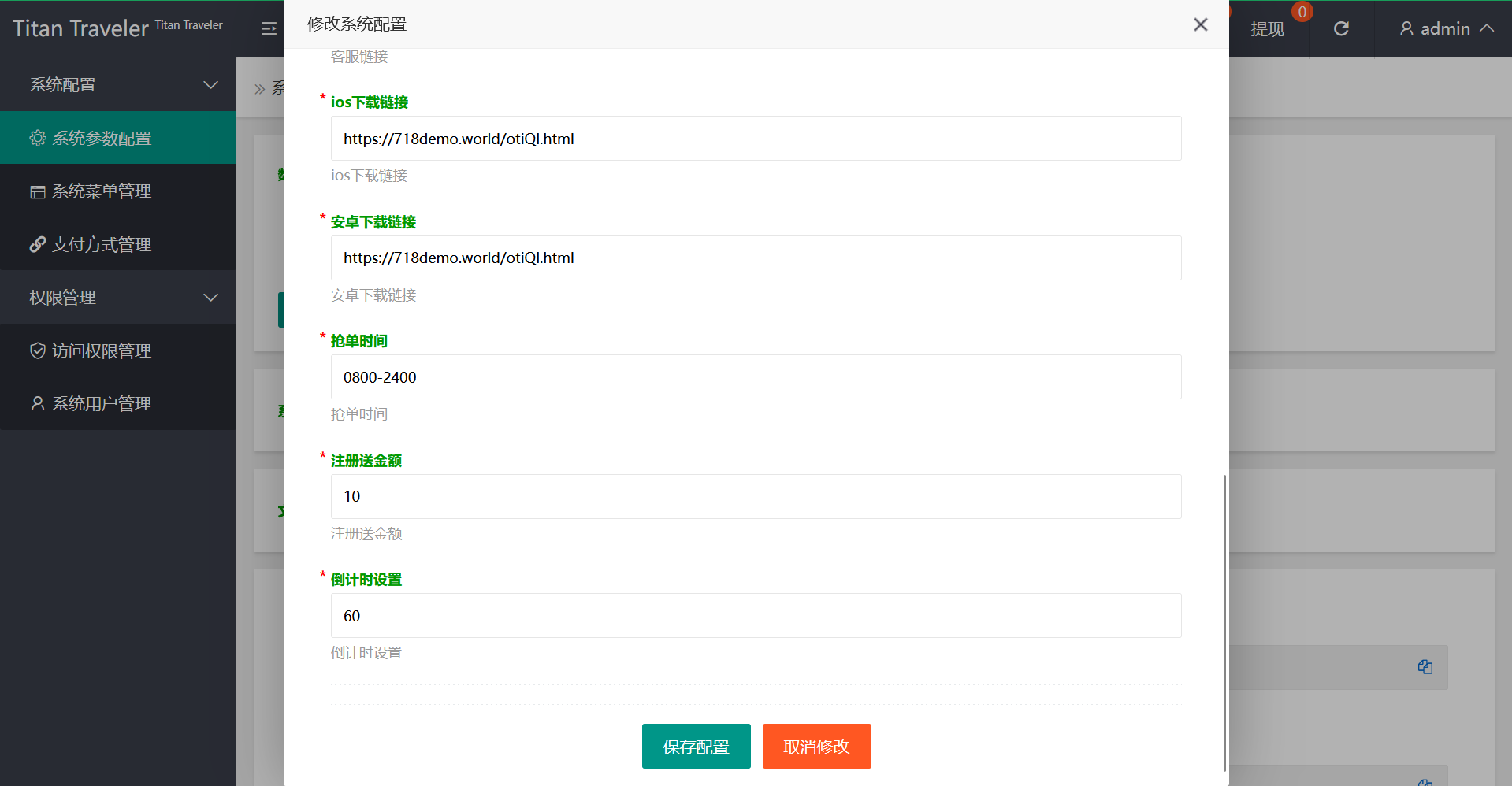Expand the admin account dropdown arrow
The width and height of the screenshot is (1512, 786).
1487,28
